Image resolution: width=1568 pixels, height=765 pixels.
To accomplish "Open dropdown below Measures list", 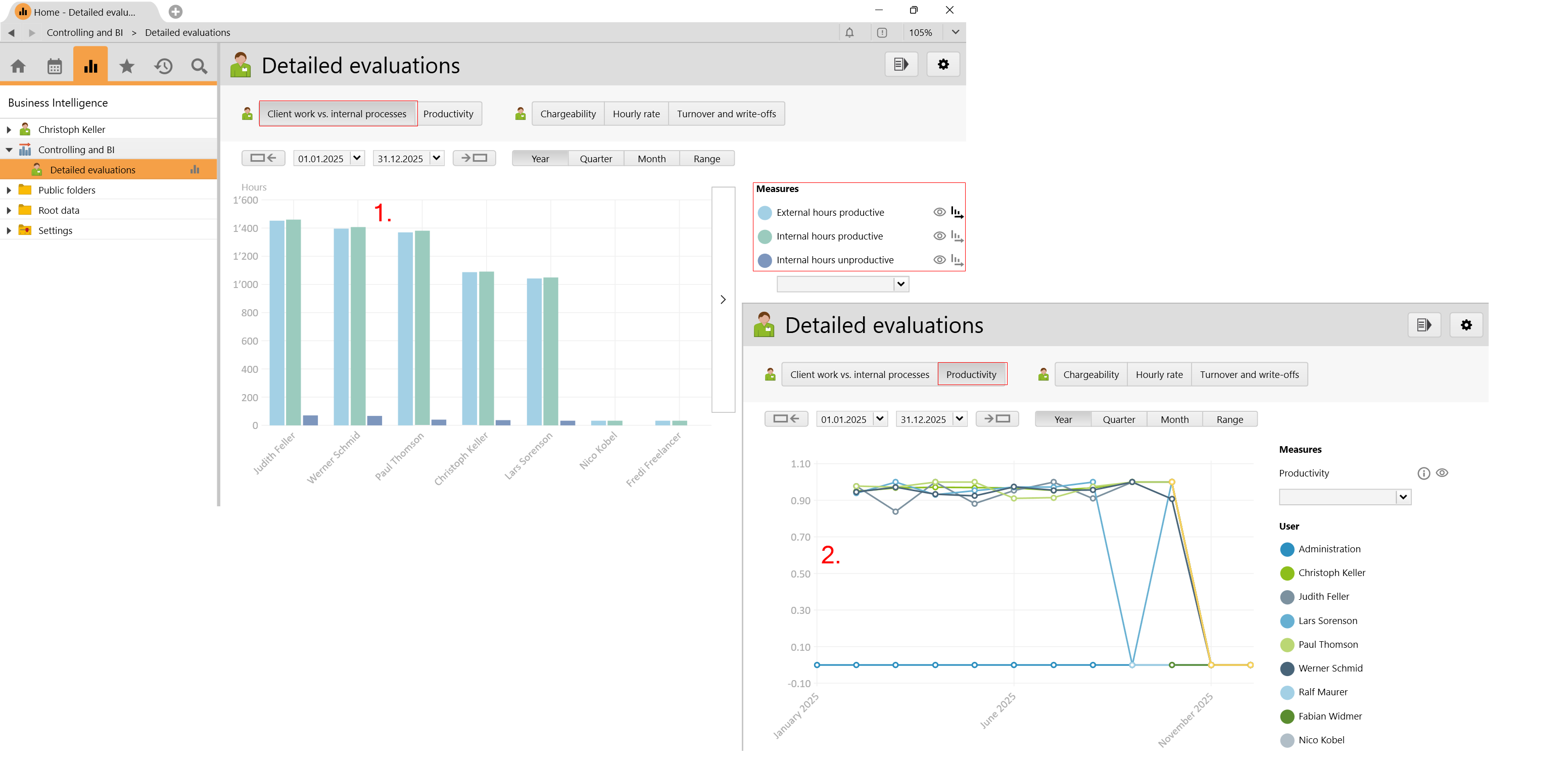I will point(901,284).
